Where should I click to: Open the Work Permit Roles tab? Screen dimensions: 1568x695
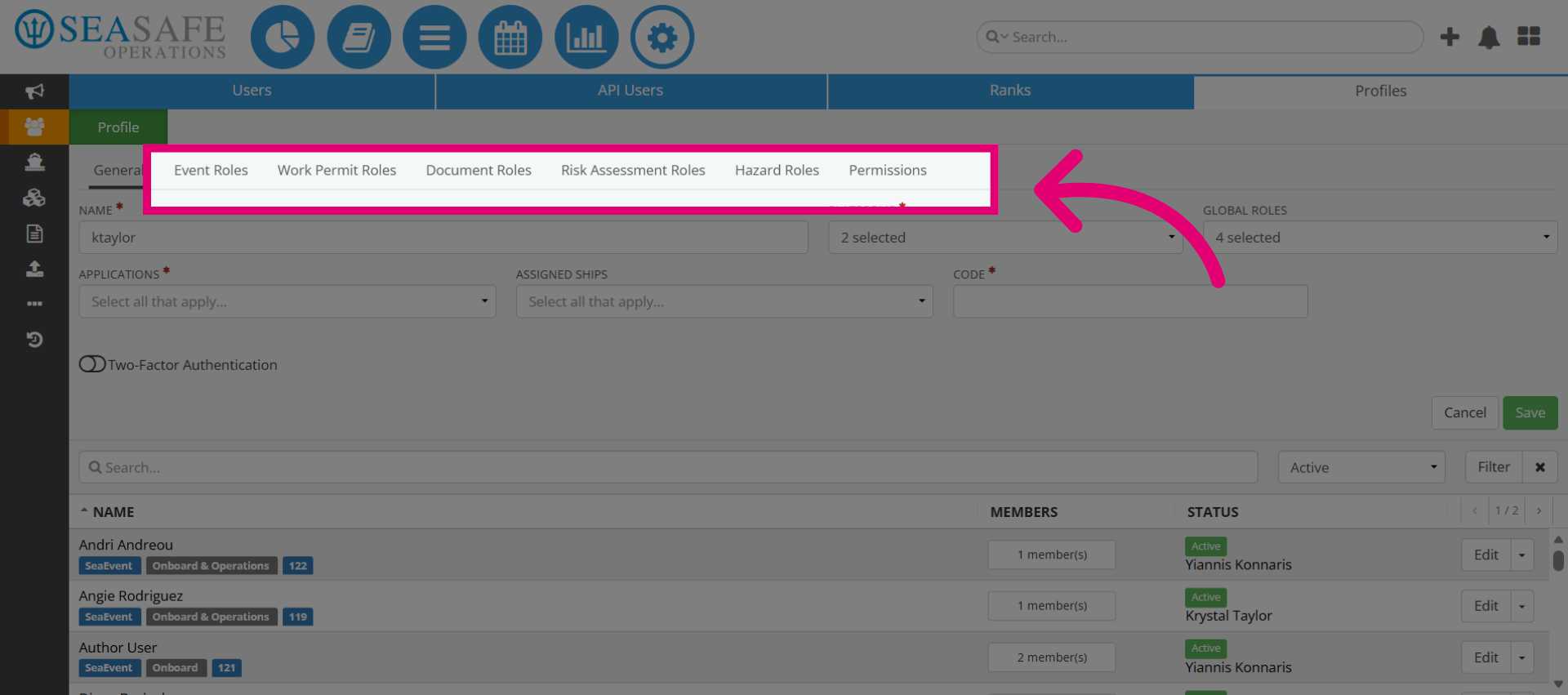[336, 170]
